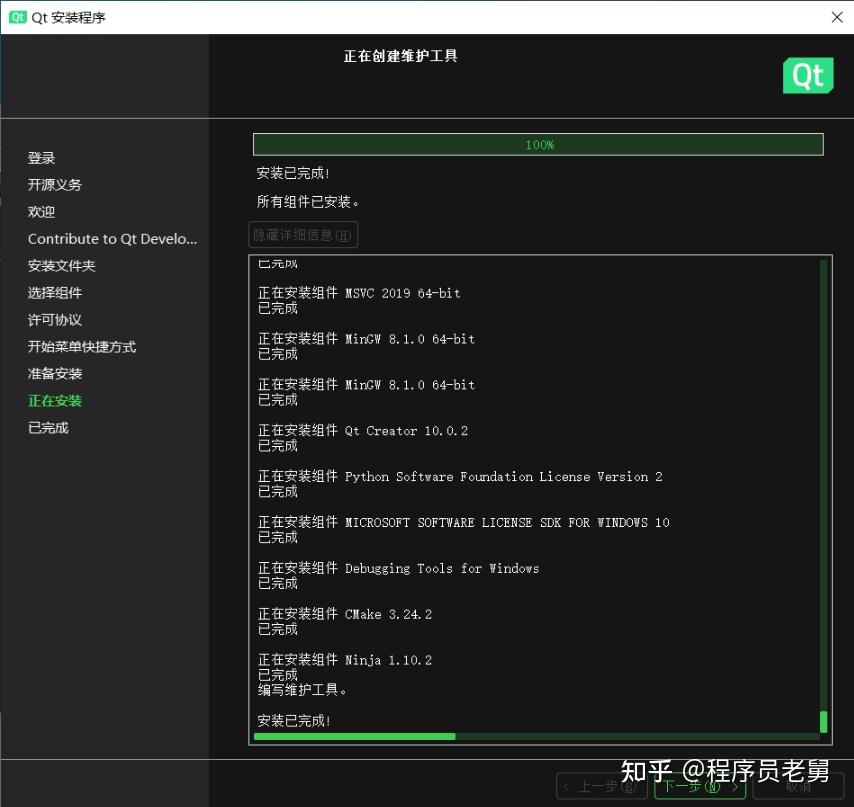This screenshot has width=854, height=807.
Task: Open the 已完成 step in the sidebar
Action: [47, 427]
